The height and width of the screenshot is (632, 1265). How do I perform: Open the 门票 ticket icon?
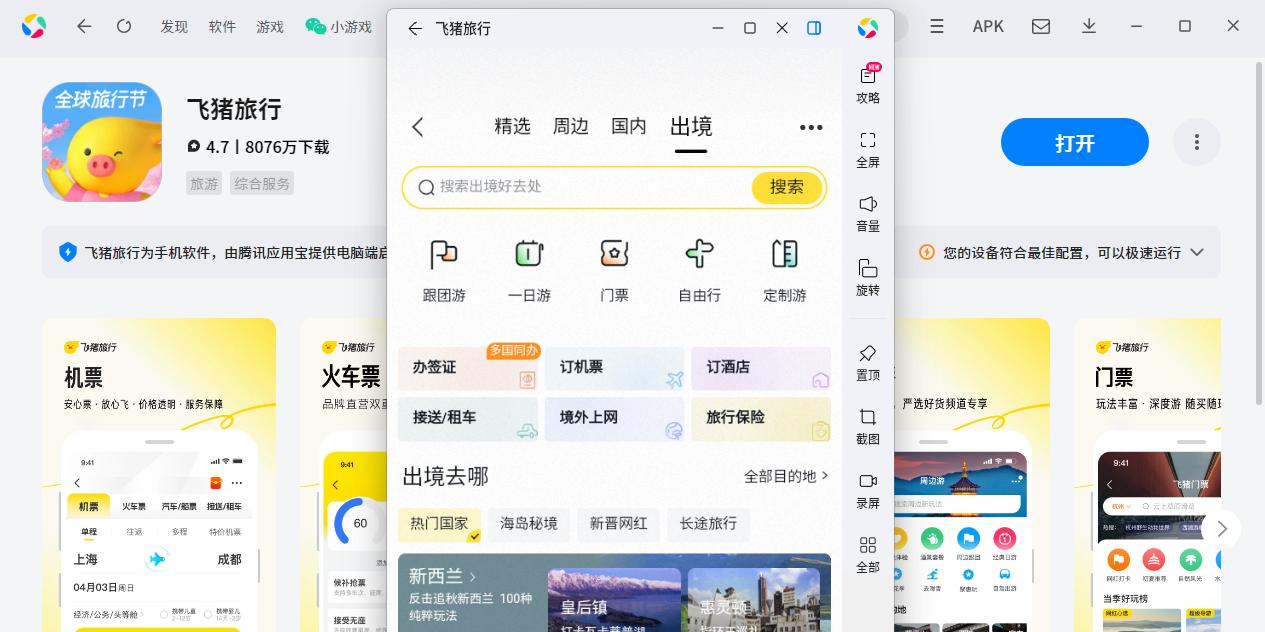(x=614, y=270)
